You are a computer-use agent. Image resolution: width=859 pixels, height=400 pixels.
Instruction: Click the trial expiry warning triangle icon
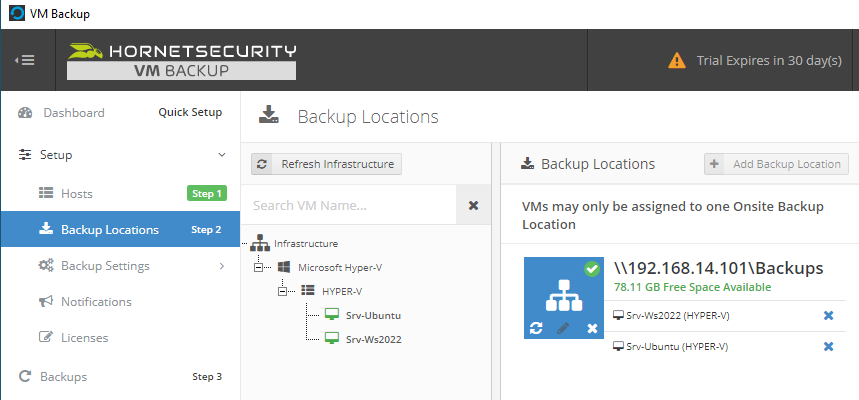[x=677, y=61]
